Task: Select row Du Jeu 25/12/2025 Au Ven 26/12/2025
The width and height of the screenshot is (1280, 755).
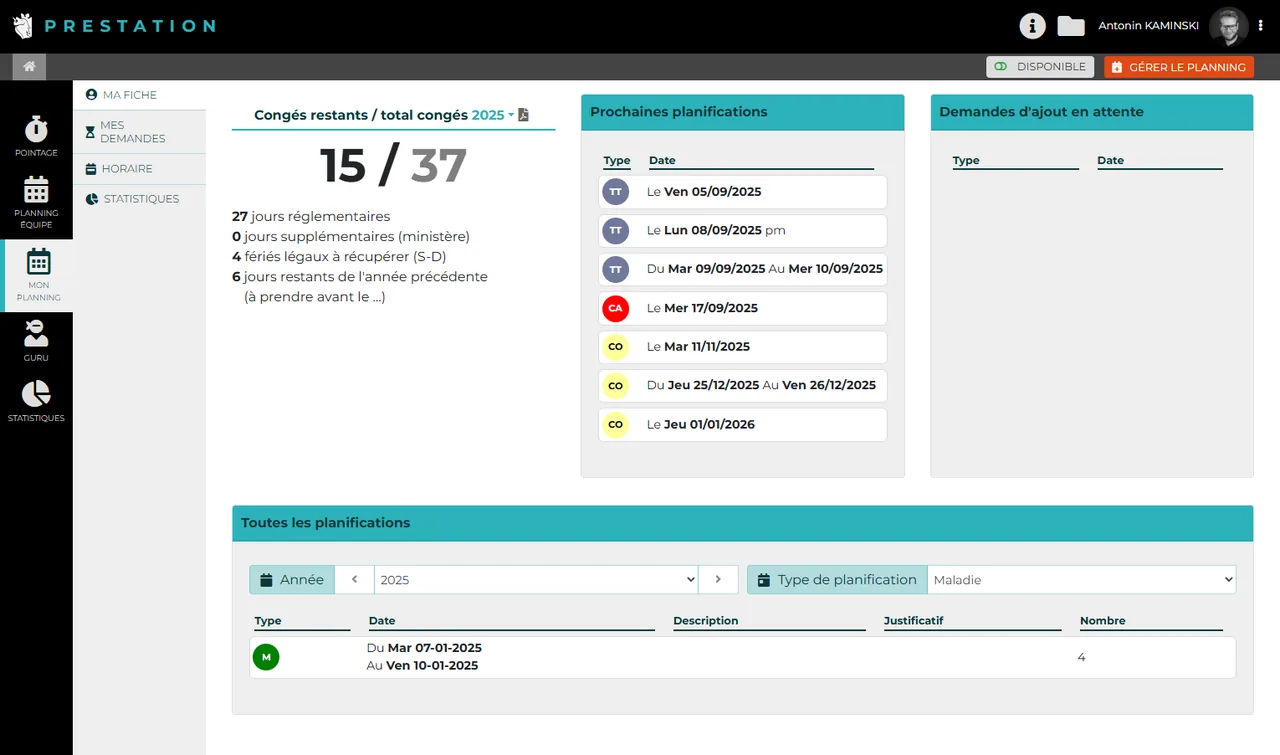Action: click(742, 386)
